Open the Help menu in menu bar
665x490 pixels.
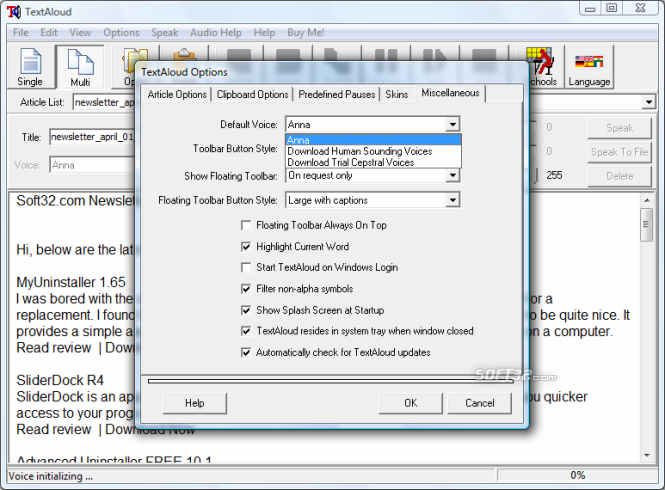[264, 33]
